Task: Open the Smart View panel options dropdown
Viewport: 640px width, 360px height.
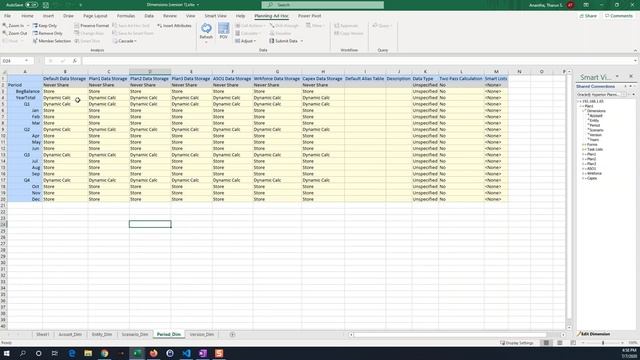Action: pyautogui.click(x=617, y=77)
